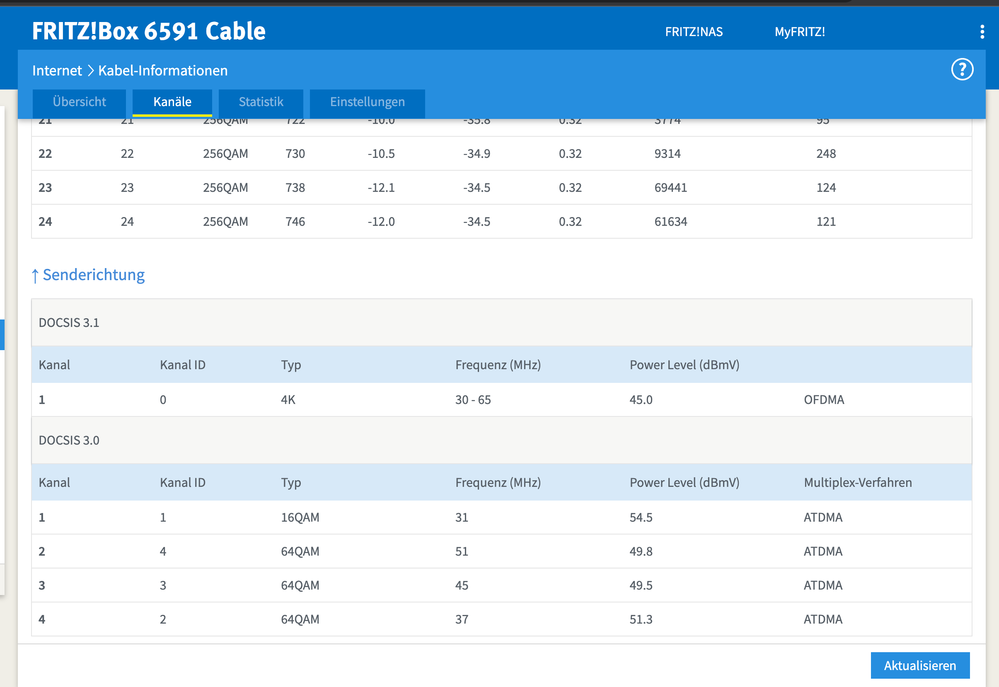Select the DOCSIS 3.1 section header
This screenshot has width=999, height=687.
tap(69, 323)
